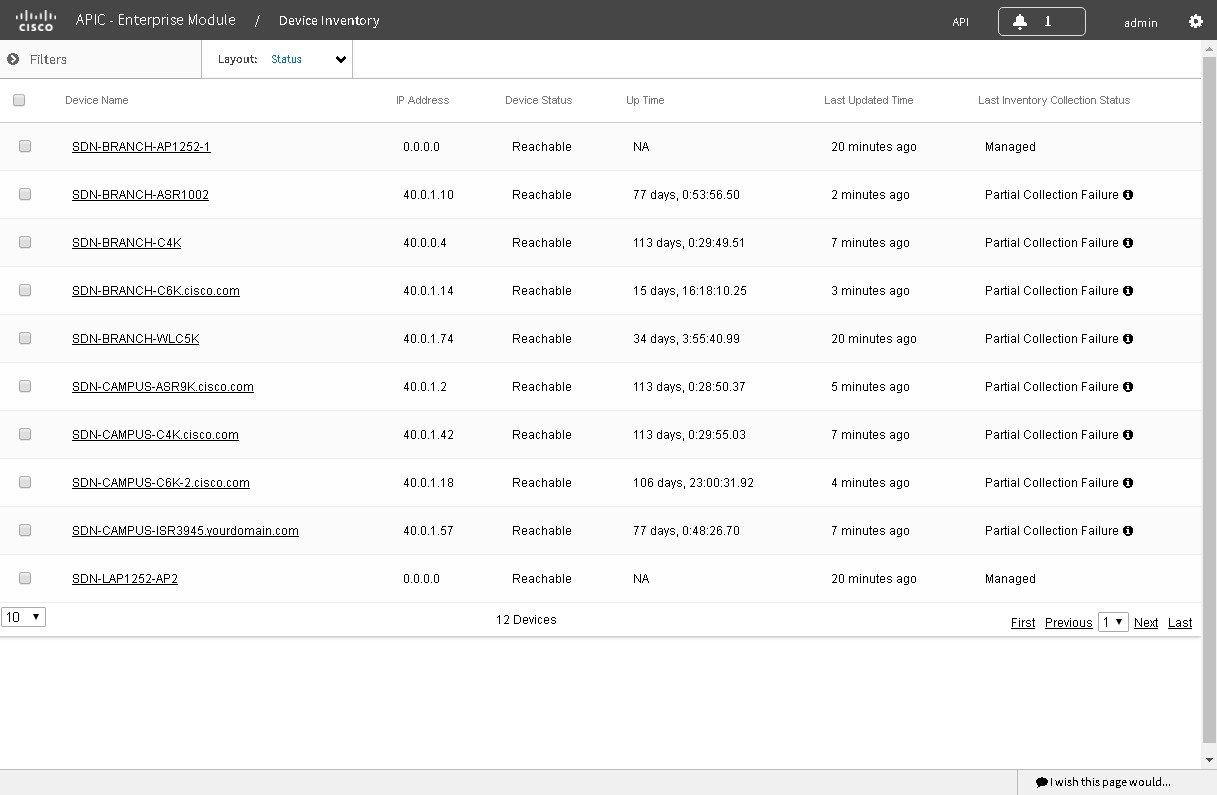Viewport: 1217px width, 795px height.
Task: Go to Next page link
Action: 1146,623
